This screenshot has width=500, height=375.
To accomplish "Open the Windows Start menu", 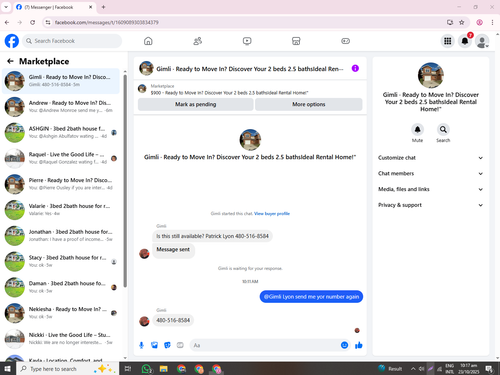I will click(7, 369).
